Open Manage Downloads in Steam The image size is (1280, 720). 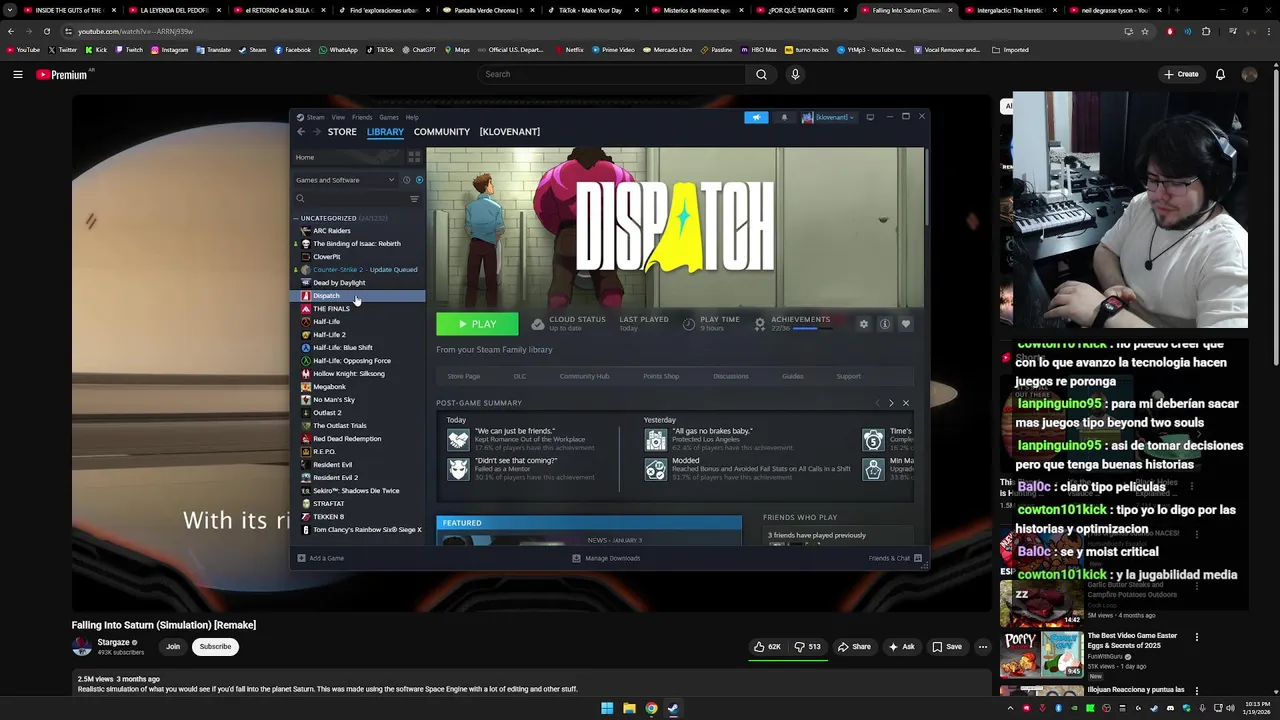click(x=606, y=558)
